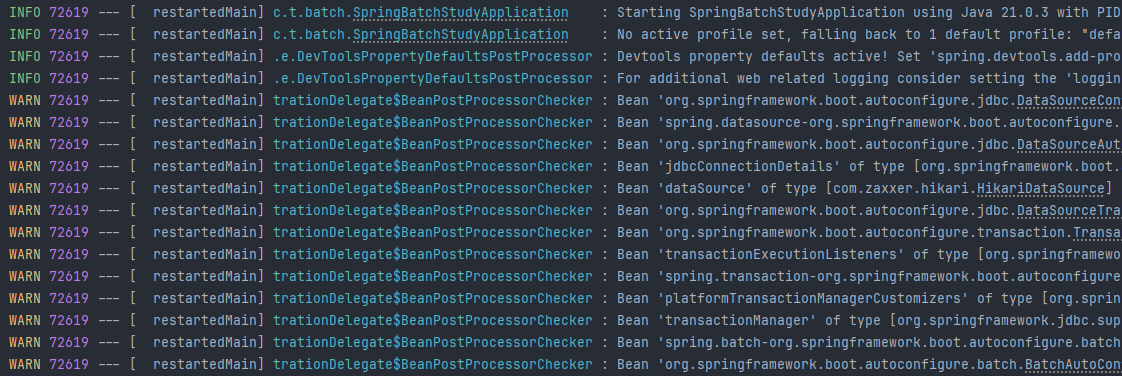Screen dimensions: 1122x376
Task: Select the 'spring.batch-org.springframework' bean warning text
Action: [x=869, y=342]
